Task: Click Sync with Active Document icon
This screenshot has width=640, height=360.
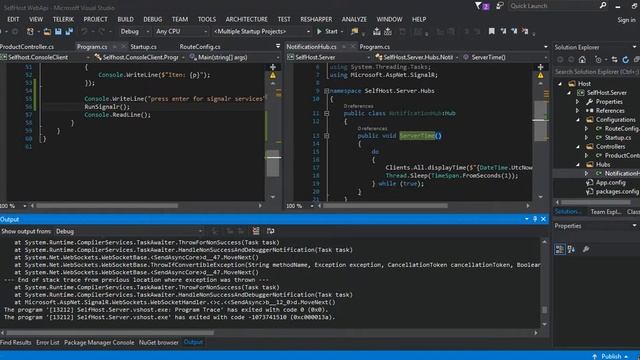Action: coord(614,60)
